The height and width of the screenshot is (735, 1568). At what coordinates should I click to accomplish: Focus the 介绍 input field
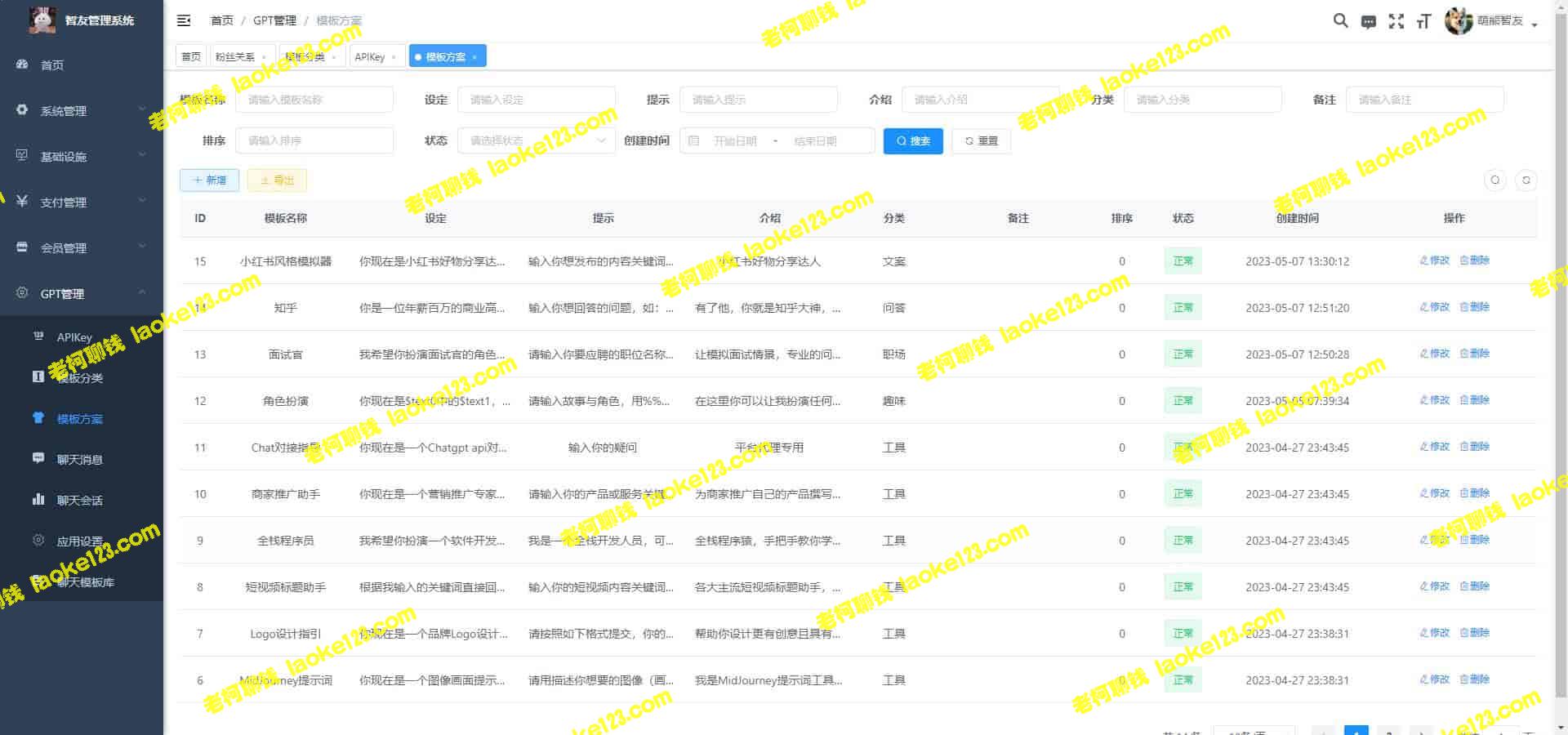click(981, 100)
